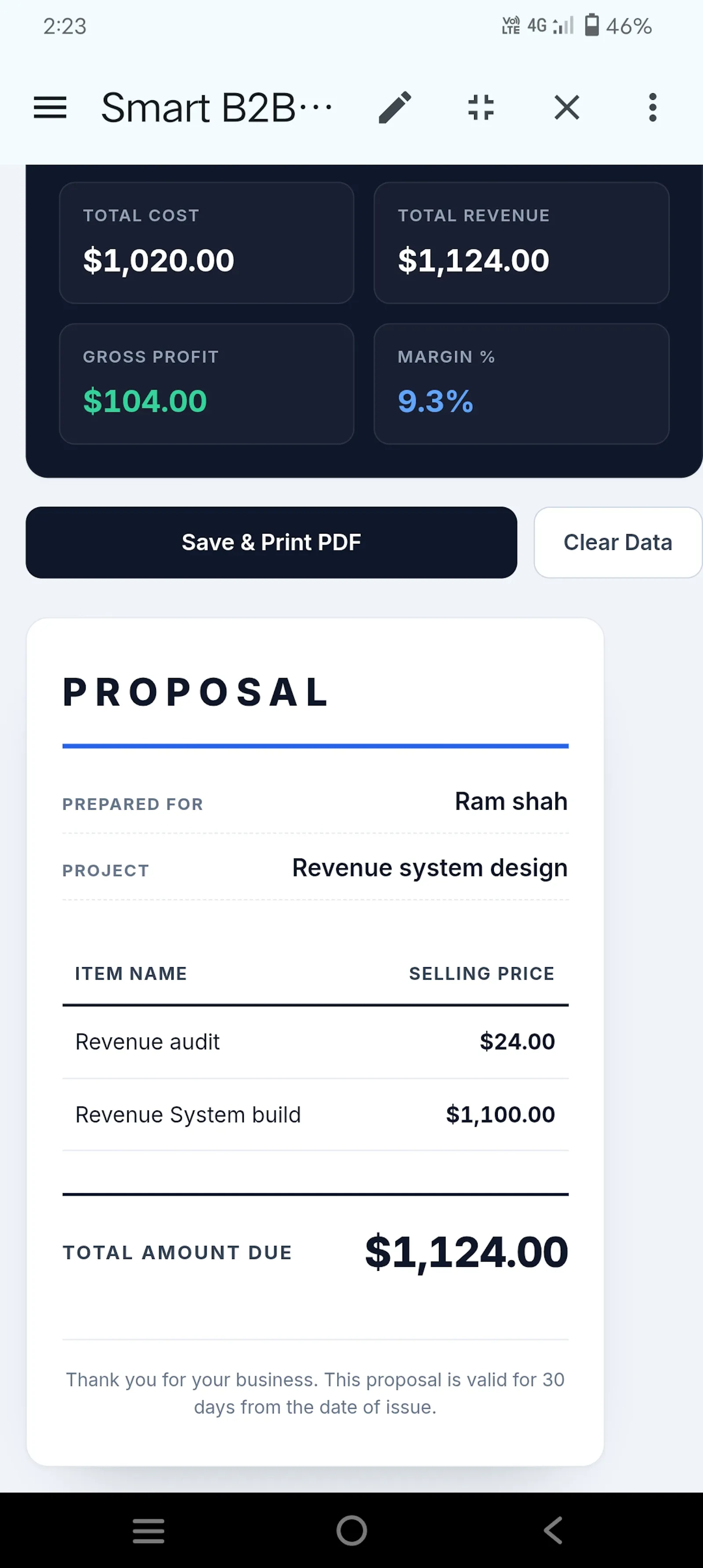Viewport: 703px width, 1568px height.
Task: Open the hamburger navigation menu
Action: (50, 108)
